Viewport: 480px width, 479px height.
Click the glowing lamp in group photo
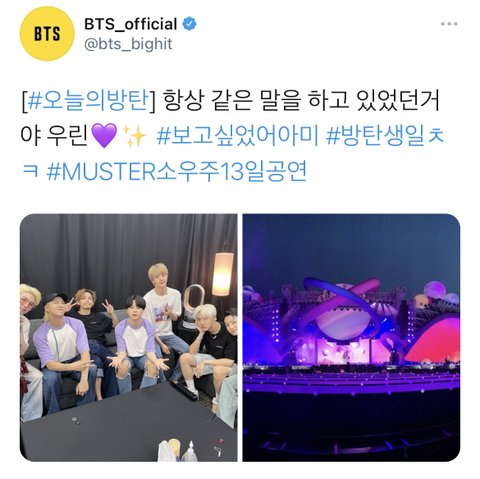click(222, 274)
